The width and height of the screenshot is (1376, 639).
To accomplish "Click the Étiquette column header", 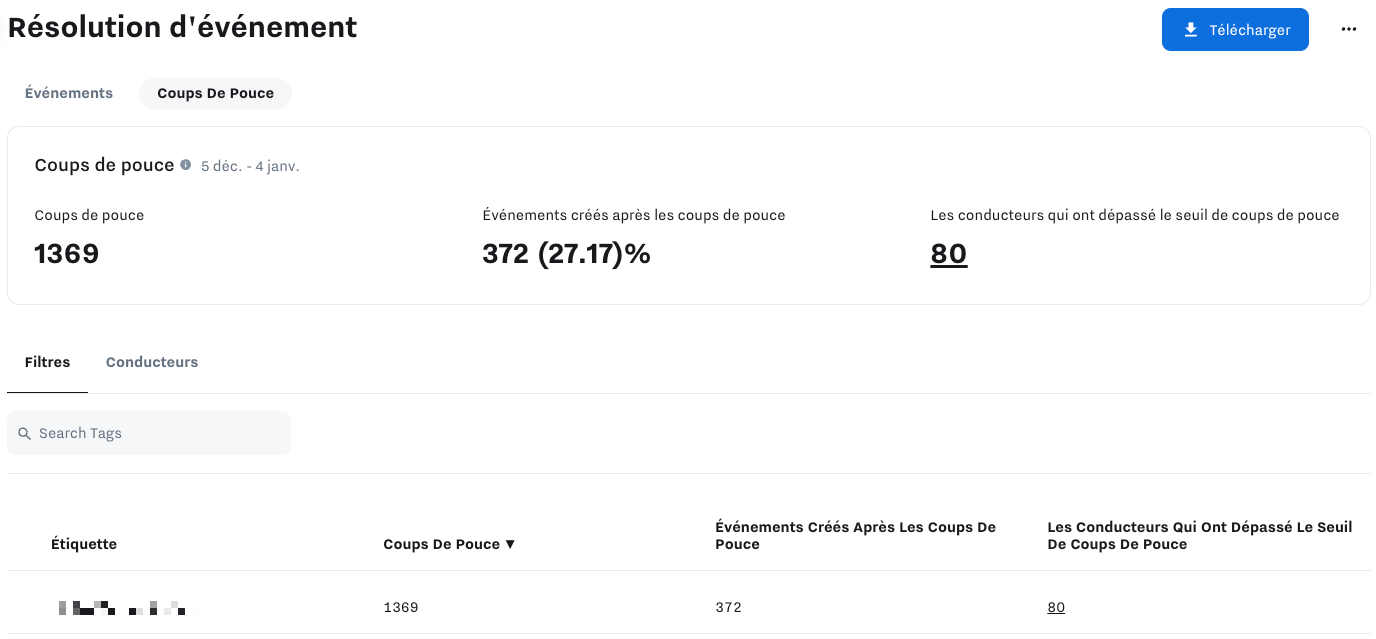I will [x=84, y=544].
